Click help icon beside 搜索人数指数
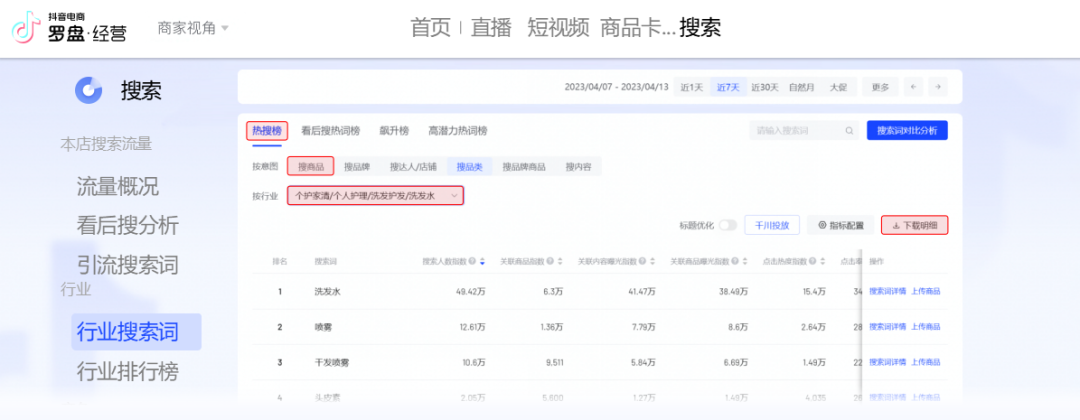1080x420 pixels. point(472,262)
